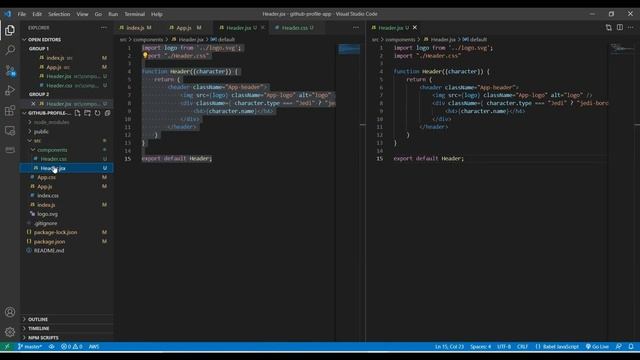Expand the Outline panel
The width and height of the screenshot is (640, 360).
click(38, 319)
